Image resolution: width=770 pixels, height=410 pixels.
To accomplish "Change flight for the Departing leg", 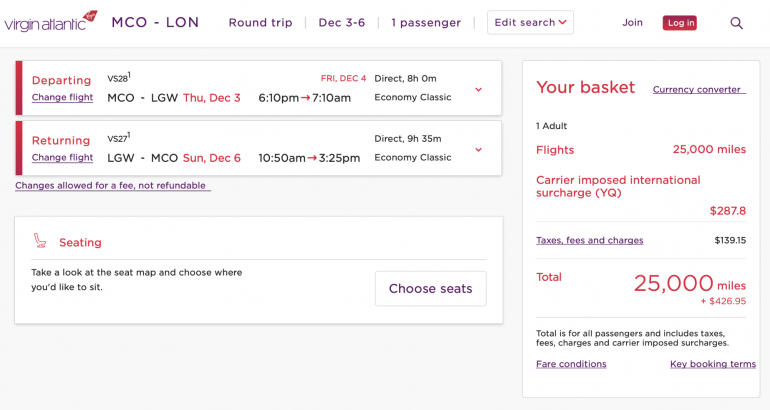I will tap(62, 97).
